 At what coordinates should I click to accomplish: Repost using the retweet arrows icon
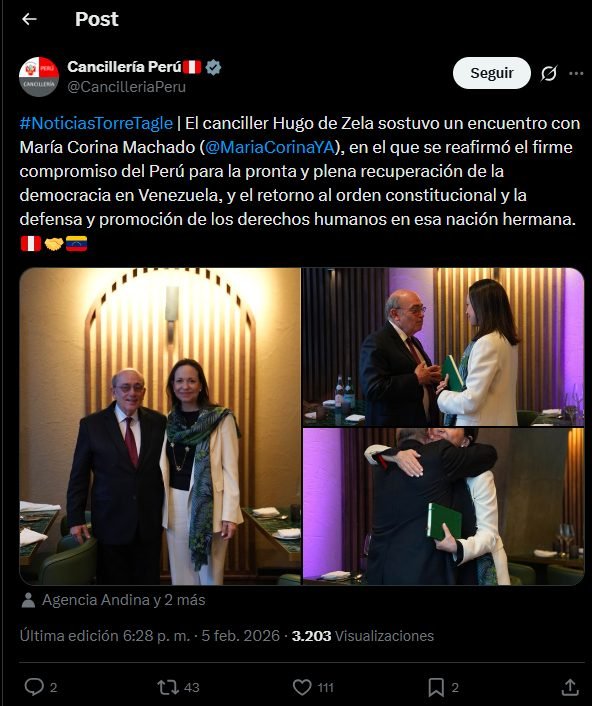click(168, 687)
